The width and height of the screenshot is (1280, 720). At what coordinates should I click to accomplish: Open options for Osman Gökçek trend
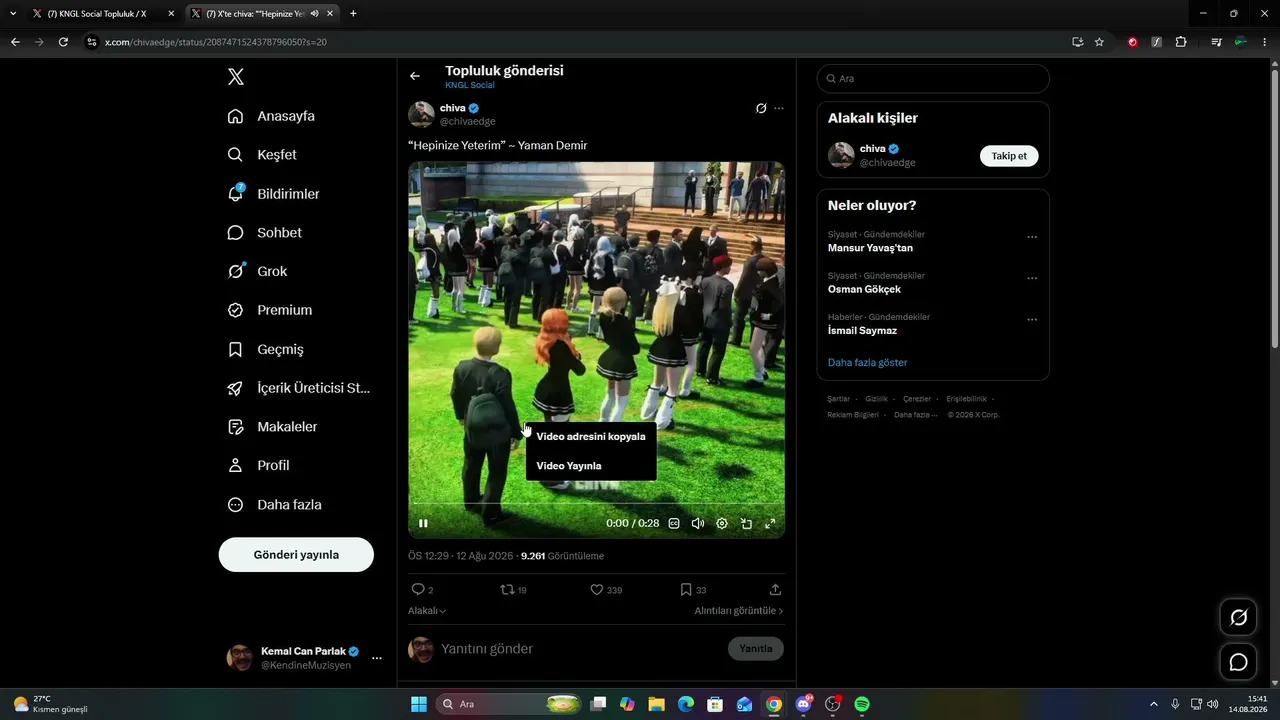pos(1032,279)
